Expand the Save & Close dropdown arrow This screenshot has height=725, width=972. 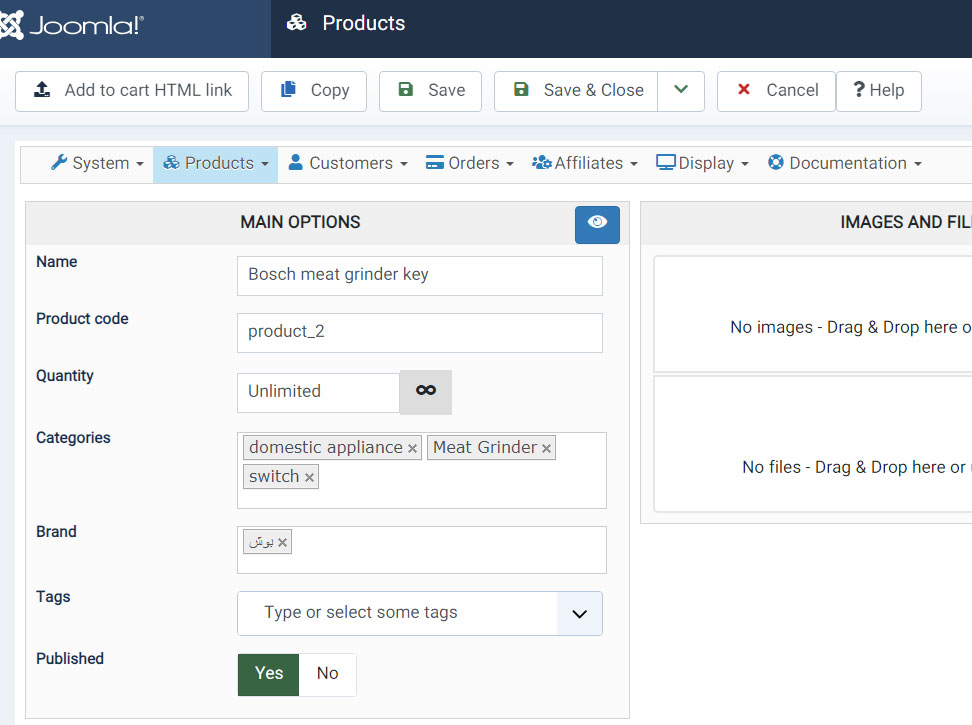pos(681,91)
